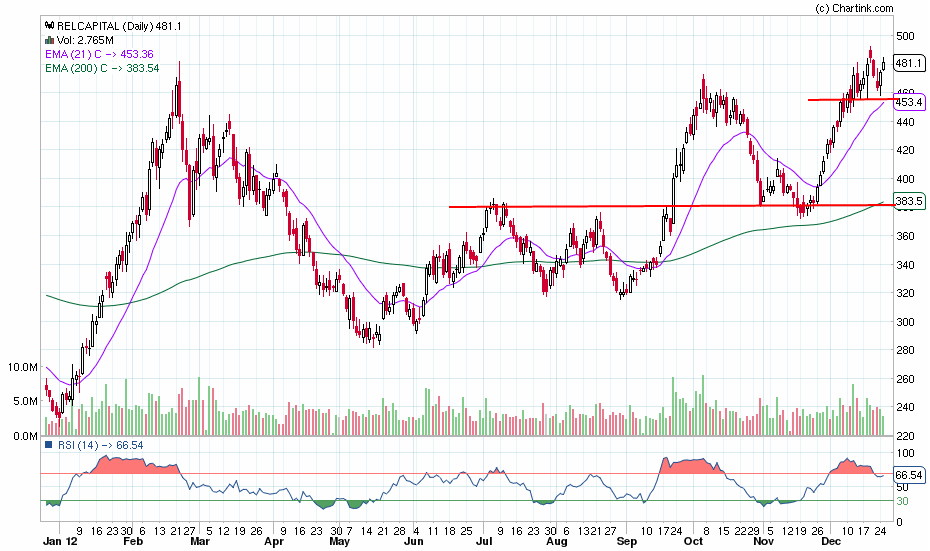Click the EMA (21) C 453.36 legend
This screenshot has height=551, width=930.
coord(99,54)
